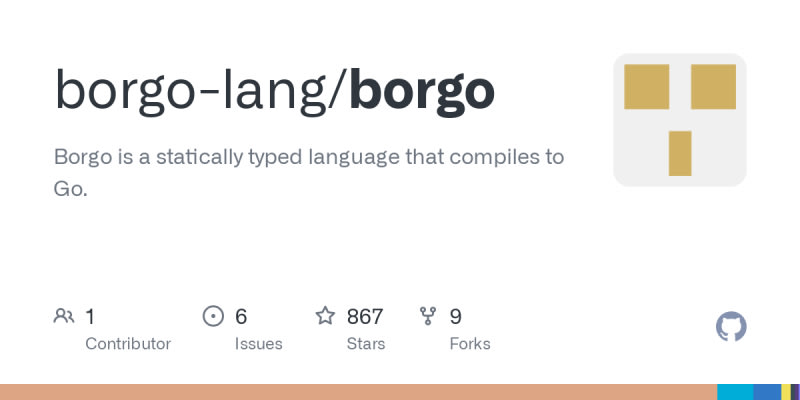The height and width of the screenshot is (400, 800).
Task: Click the star icon beside 867
Action: pos(325,316)
